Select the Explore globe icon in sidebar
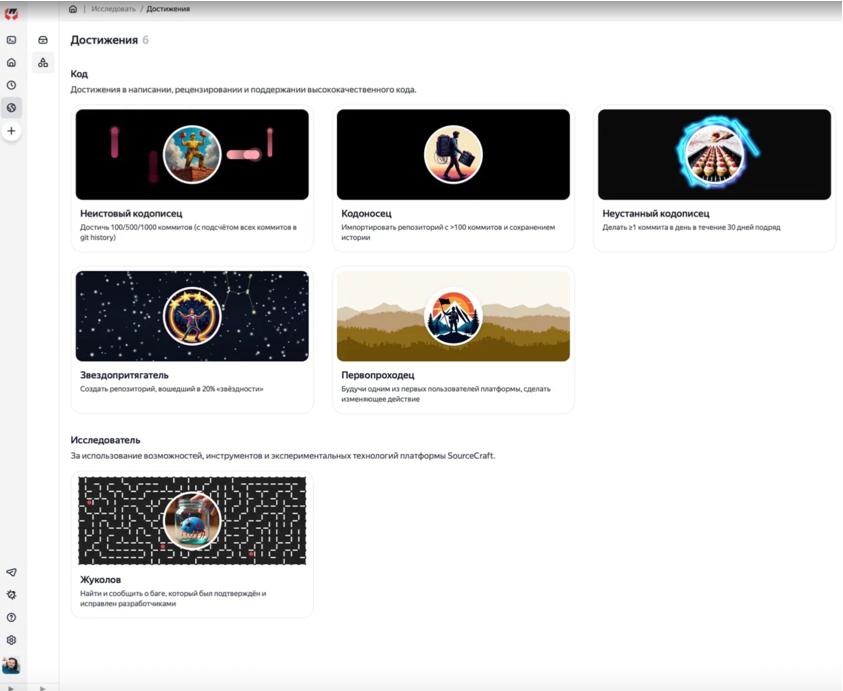843x691 pixels. [11, 107]
